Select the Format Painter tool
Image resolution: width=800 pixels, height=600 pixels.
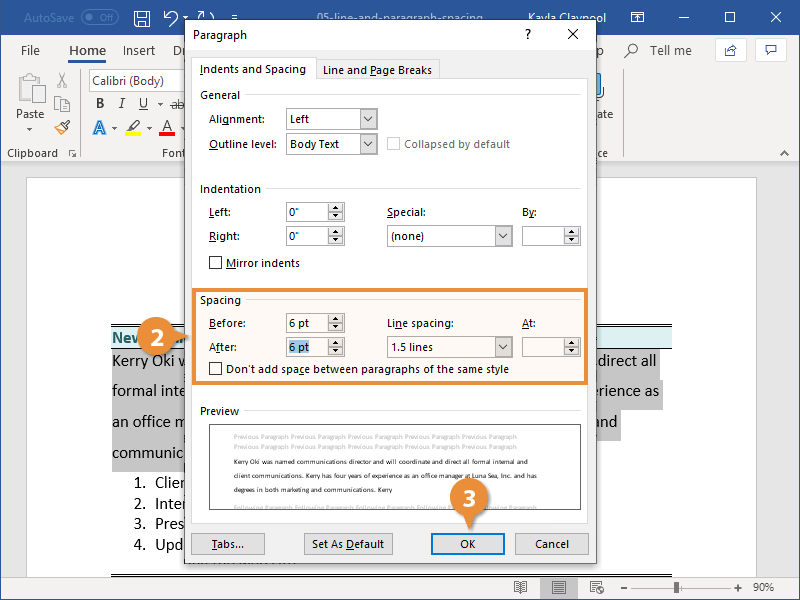pos(60,127)
